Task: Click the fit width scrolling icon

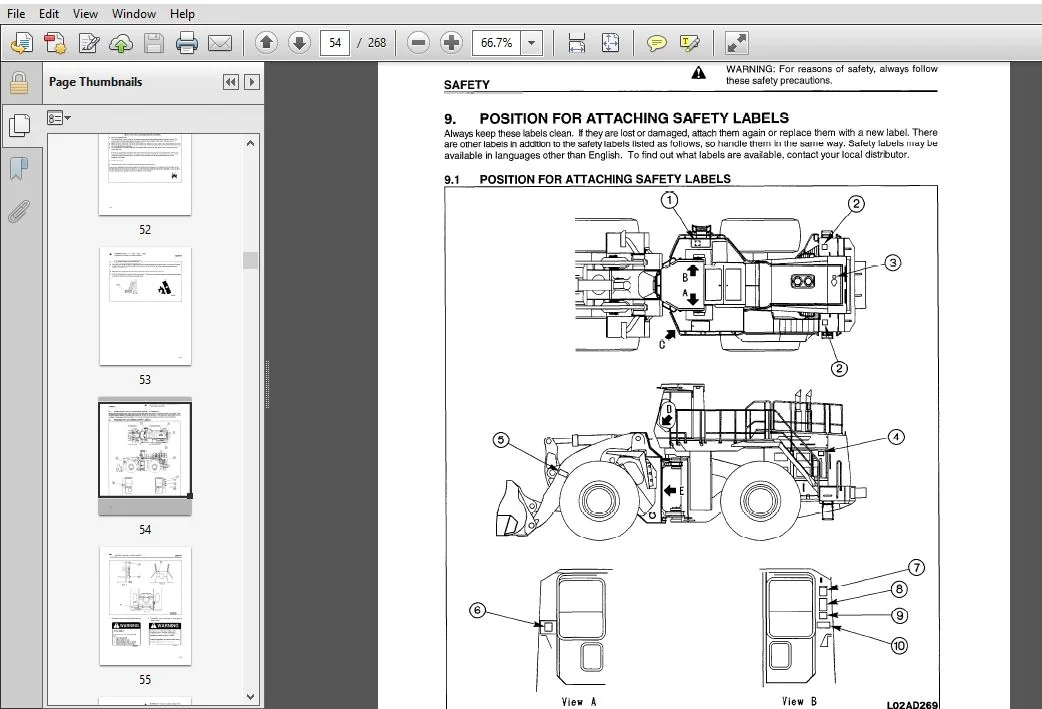Action: point(577,43)
